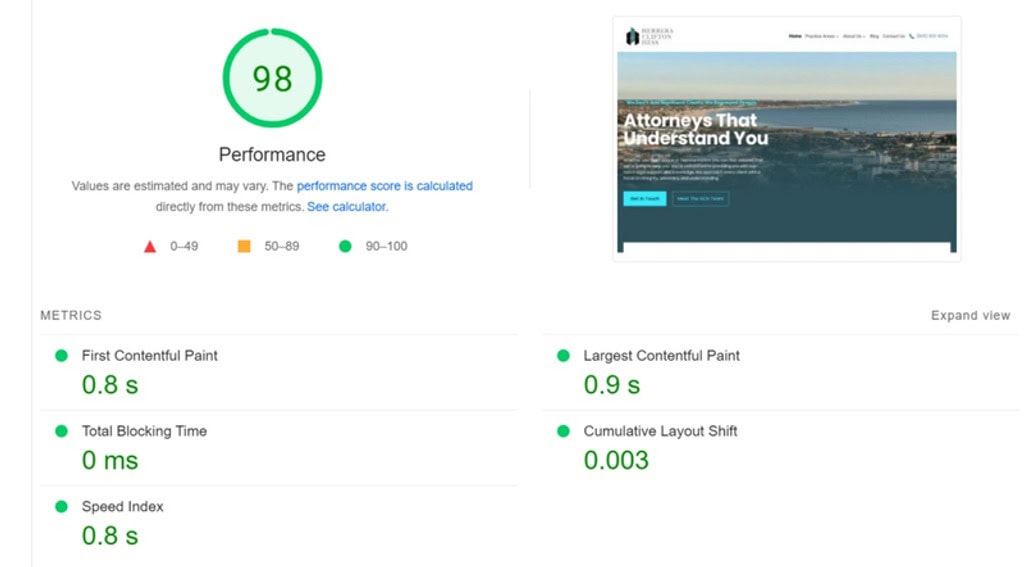Click green dot beside First Contentful Paint
Screen dimensions: 1024x567
(61, 356)
